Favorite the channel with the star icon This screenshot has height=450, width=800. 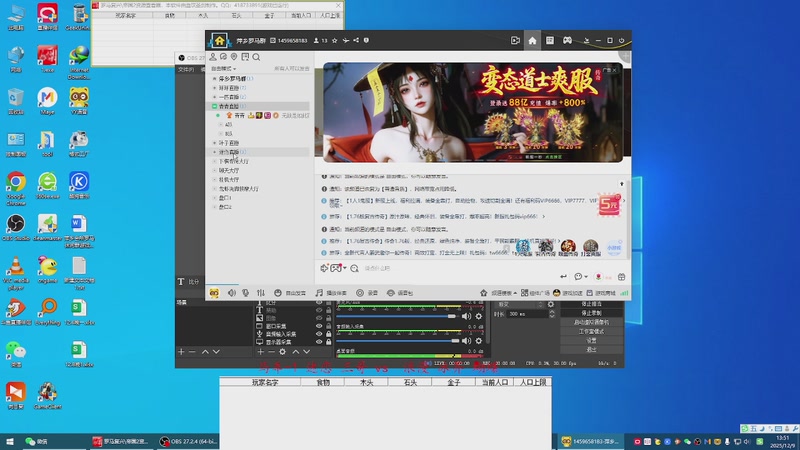(x=335, y=40)
